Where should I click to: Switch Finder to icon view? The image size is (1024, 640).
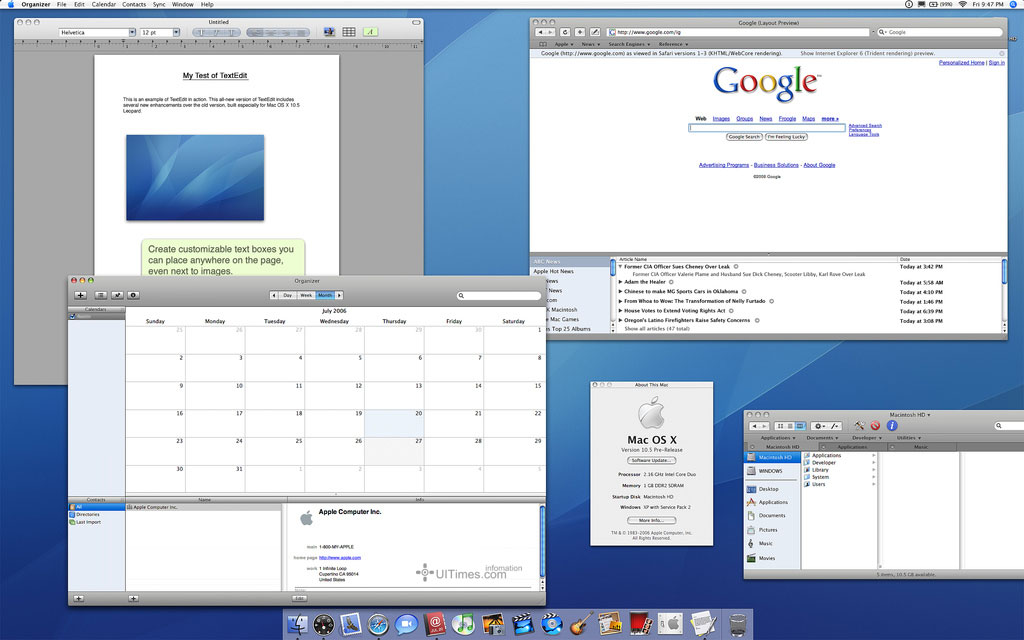point(780,426)
